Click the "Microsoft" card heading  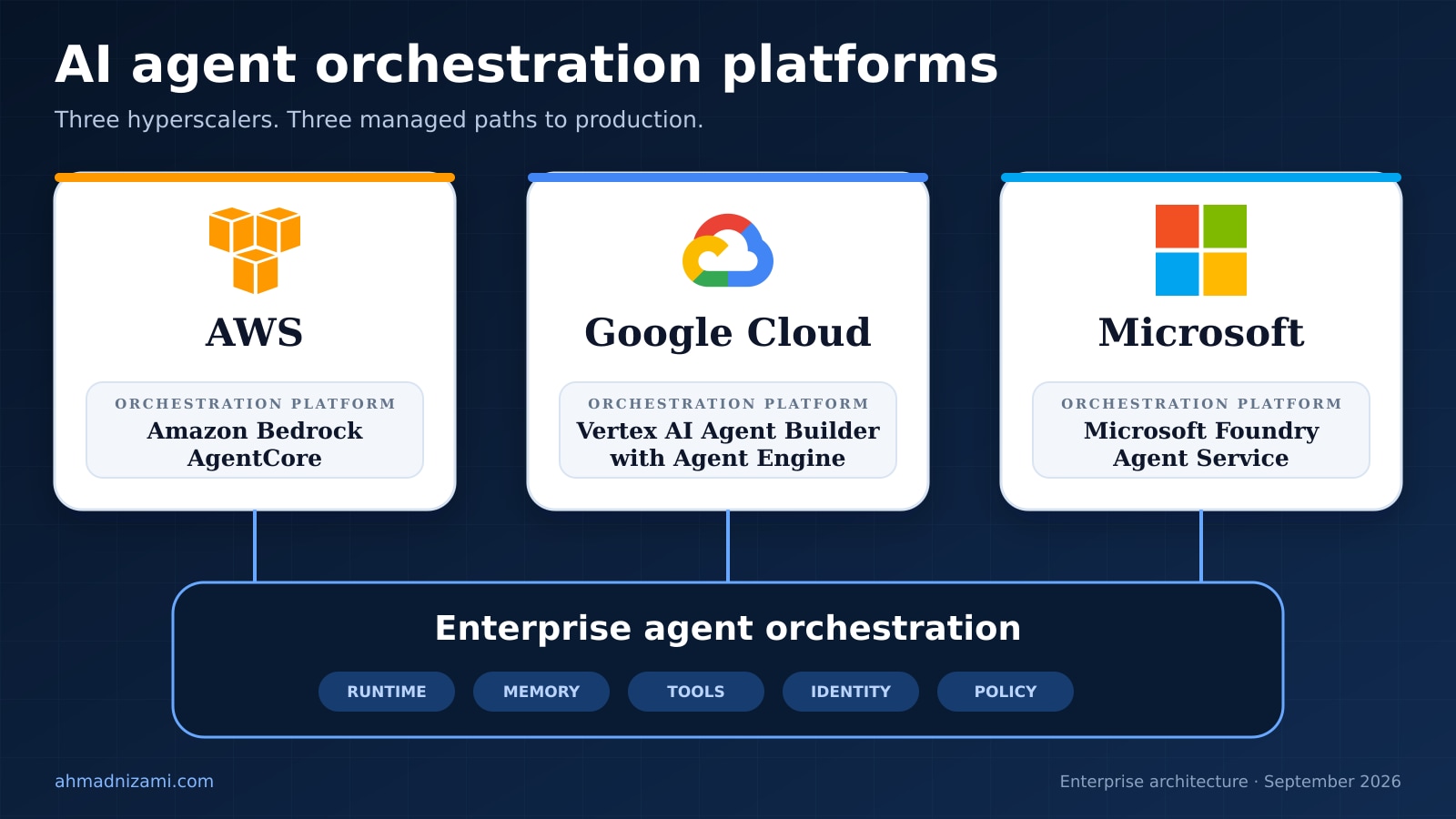pos(1201,332)
